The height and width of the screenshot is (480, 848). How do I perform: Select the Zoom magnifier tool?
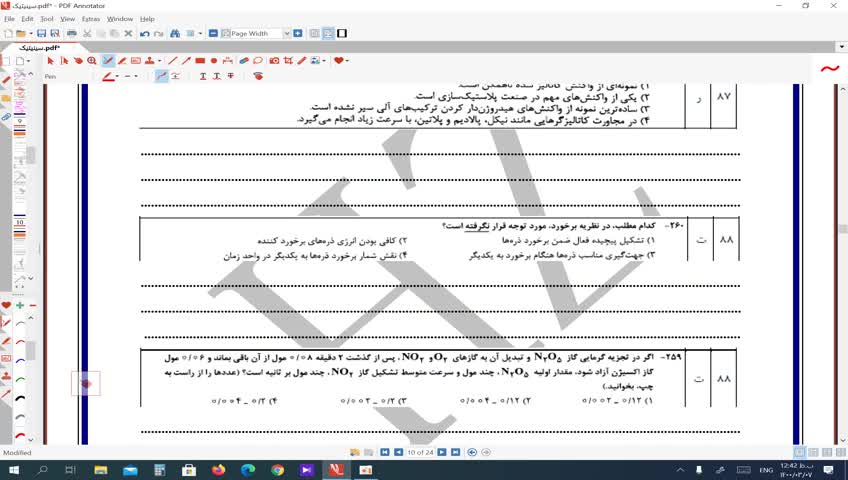(92, 61)
